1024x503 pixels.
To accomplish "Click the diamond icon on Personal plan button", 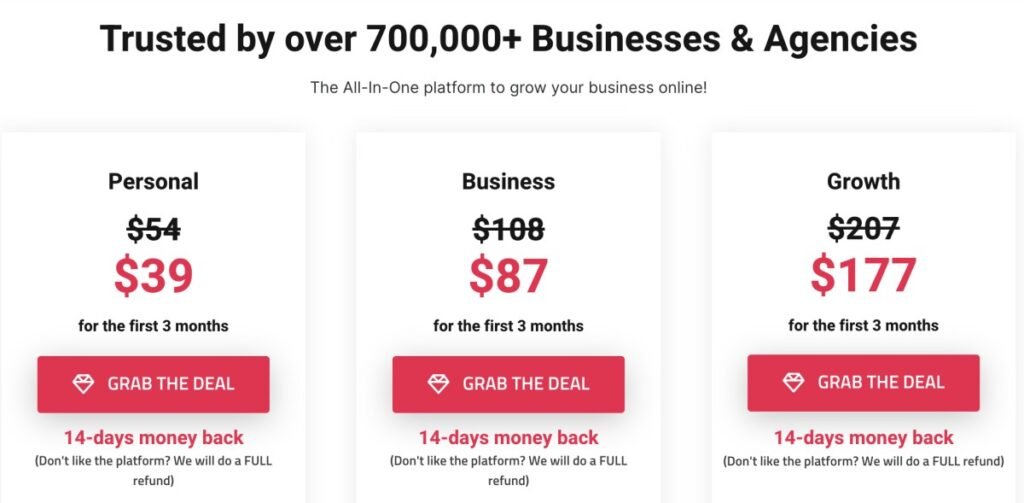I will tap(84, 383).
